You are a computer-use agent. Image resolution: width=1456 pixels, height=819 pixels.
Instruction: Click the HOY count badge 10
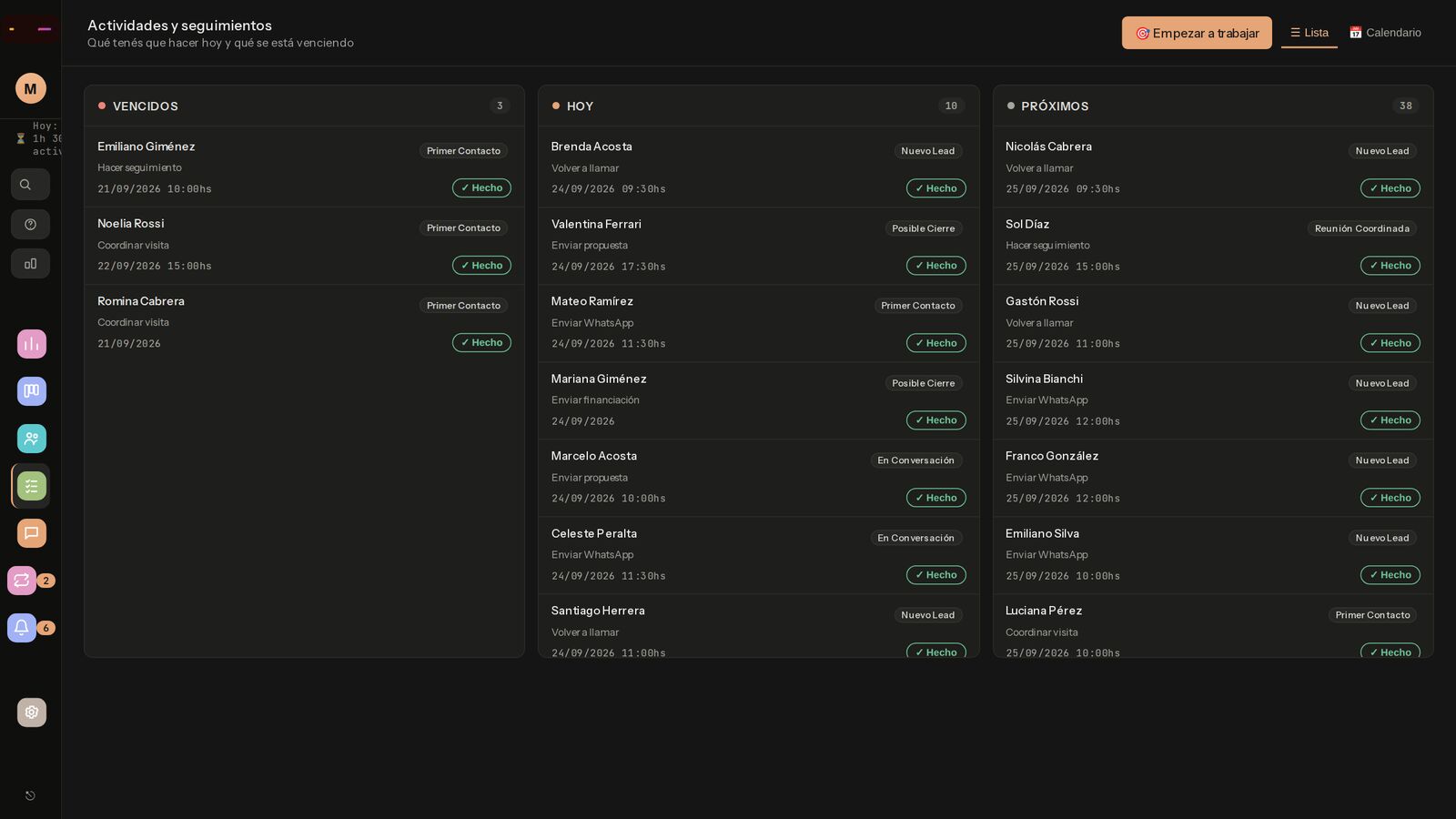tap(951, 106)
